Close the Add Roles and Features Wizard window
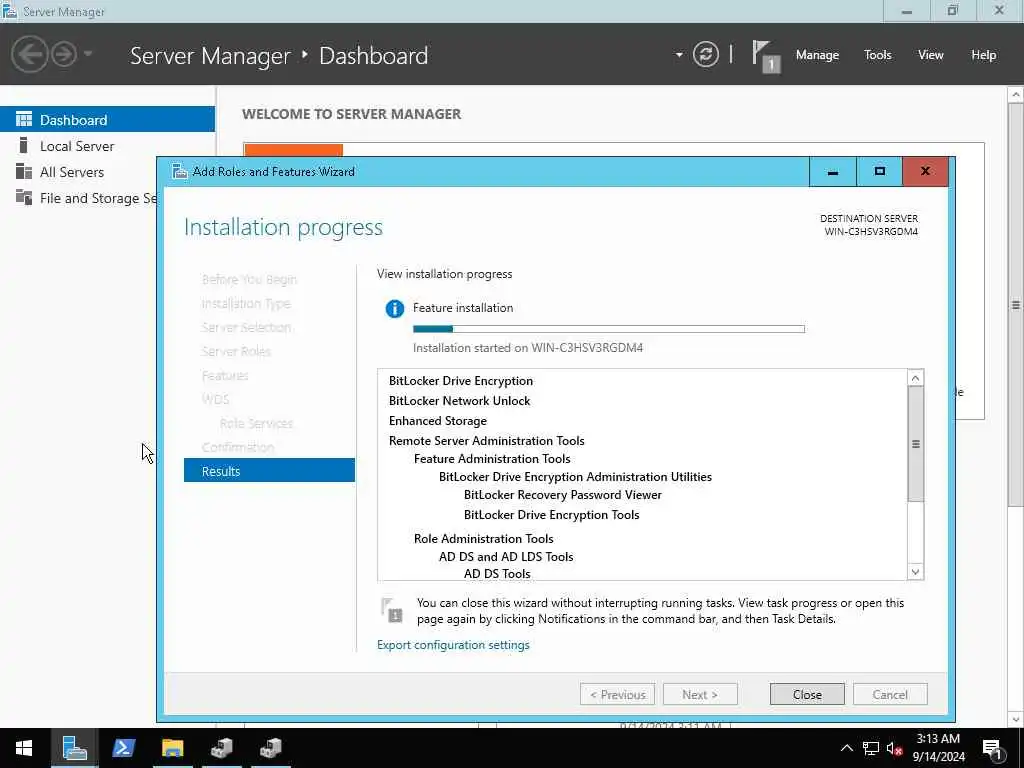Screen dimensions: 1024x768 coord(925,172)
